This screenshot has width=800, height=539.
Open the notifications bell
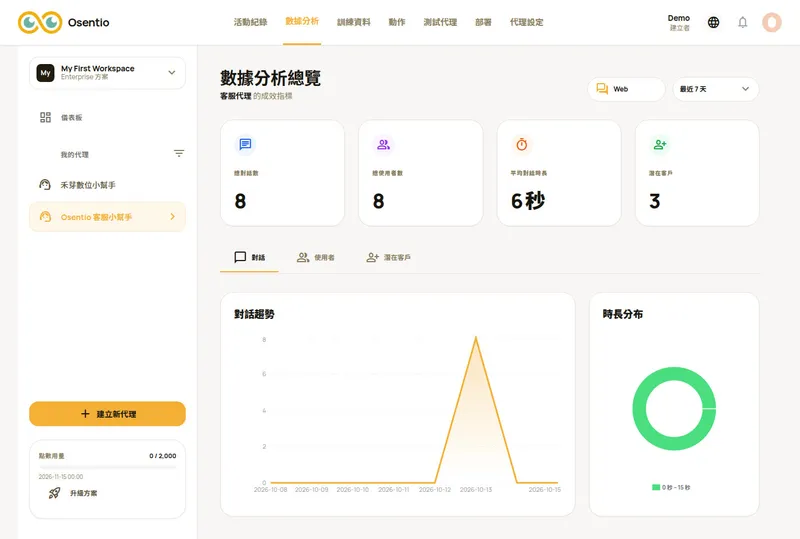click(x=743, y=22)
